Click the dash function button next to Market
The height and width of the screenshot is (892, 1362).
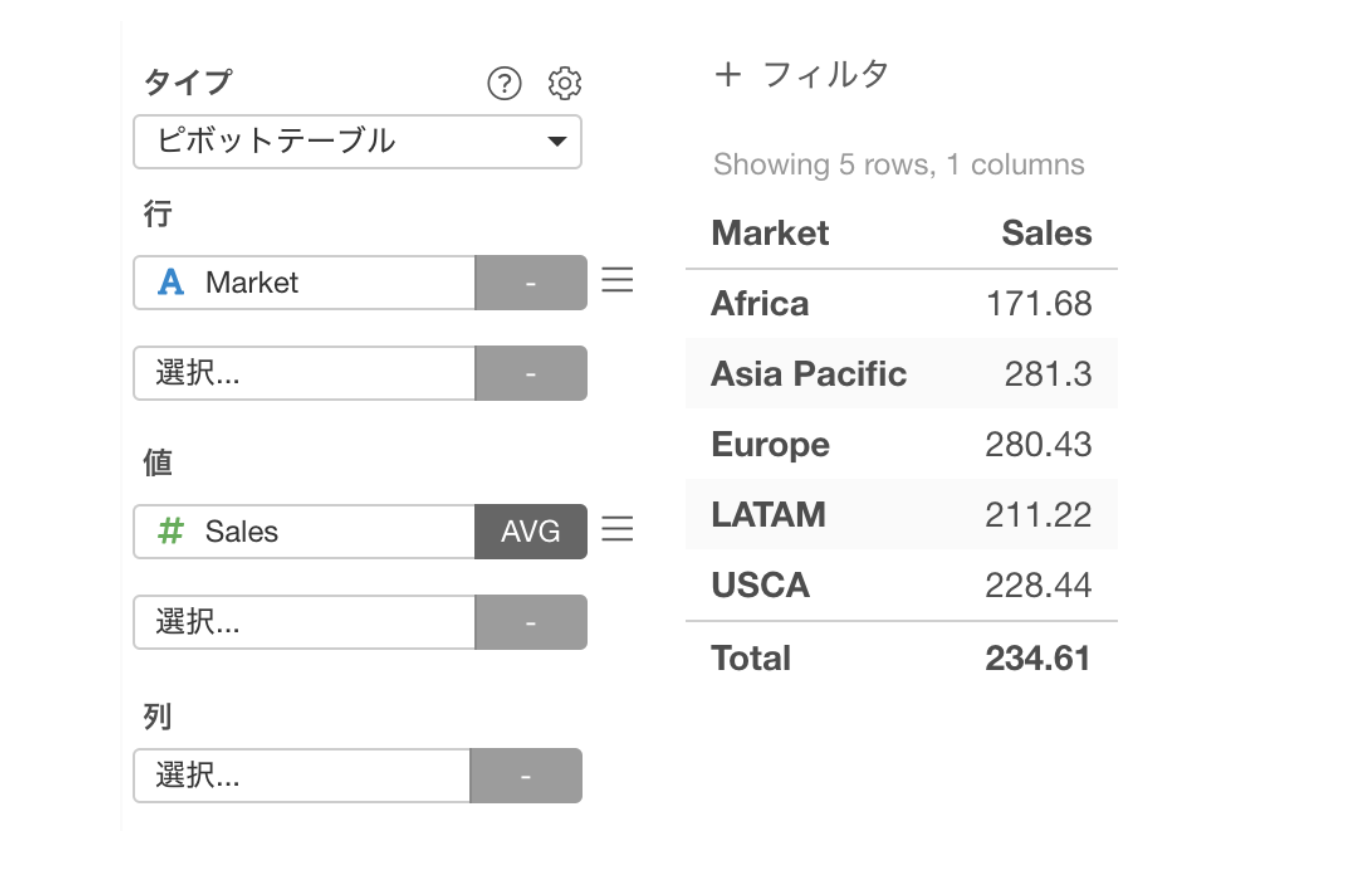click(531, 283)
